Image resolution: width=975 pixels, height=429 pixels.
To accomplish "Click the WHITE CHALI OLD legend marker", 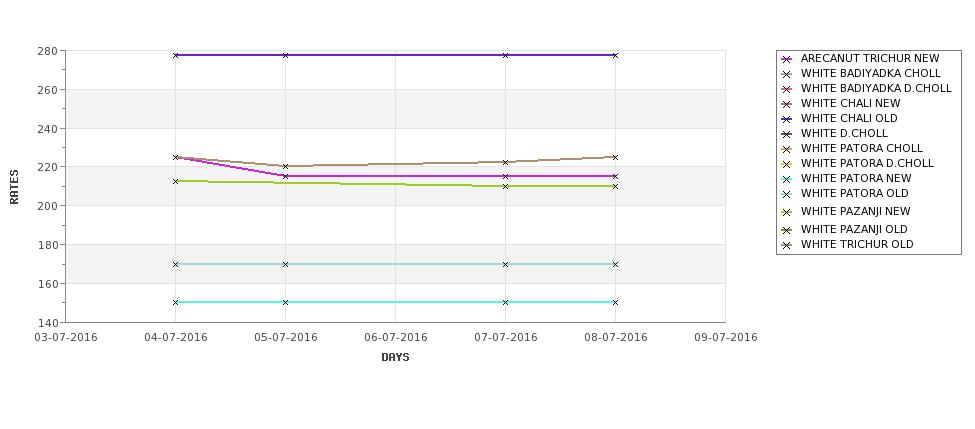I will click(x=787, y=119).
